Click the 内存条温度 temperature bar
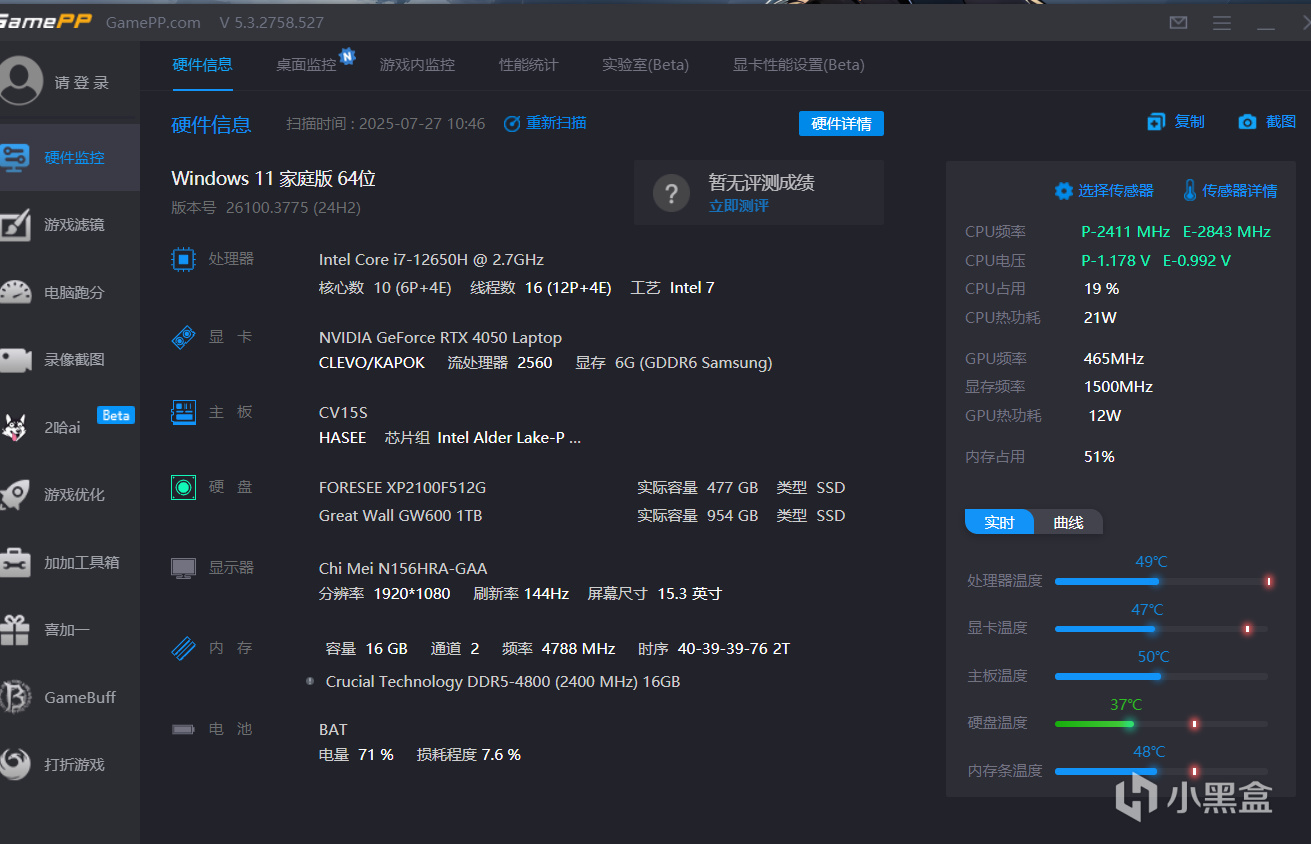This screenshot has height=844, width=1311. pos(1161,771)
